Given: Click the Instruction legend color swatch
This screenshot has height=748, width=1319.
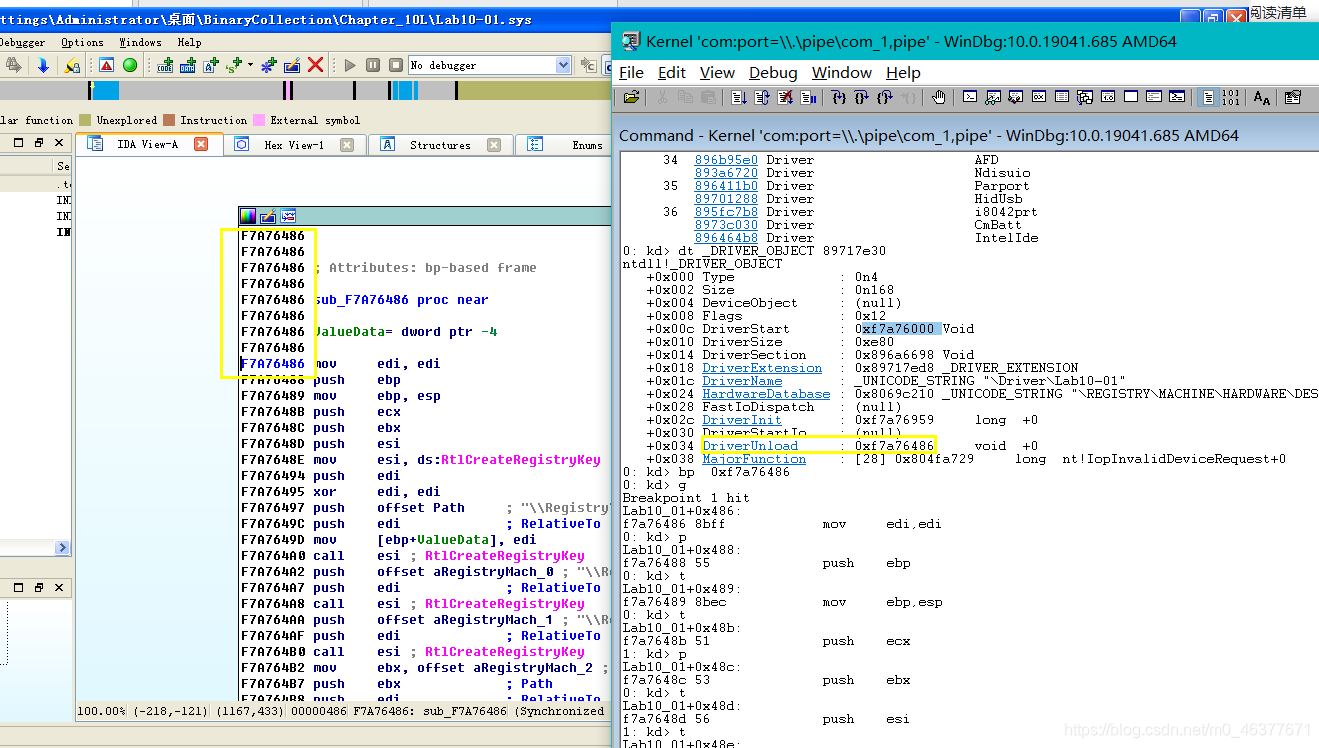Looking at the screenshot, I should pyautogui.click(x=169, y=120).
